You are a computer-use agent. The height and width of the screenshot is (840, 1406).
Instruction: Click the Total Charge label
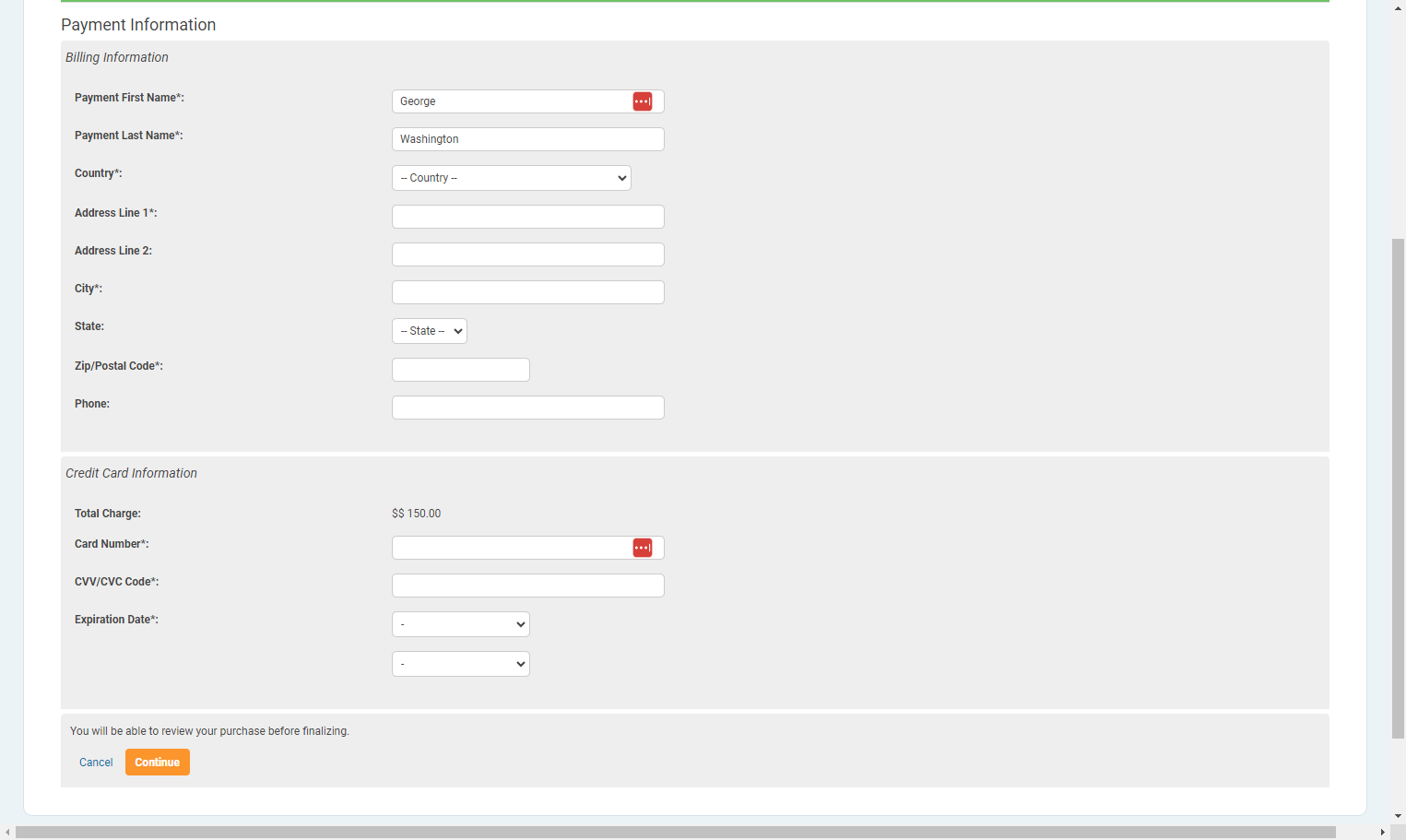click(108, 514)
